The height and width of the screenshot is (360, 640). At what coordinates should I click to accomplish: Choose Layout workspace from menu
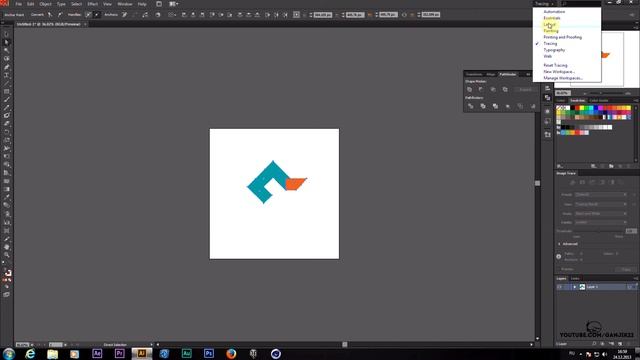549,24
